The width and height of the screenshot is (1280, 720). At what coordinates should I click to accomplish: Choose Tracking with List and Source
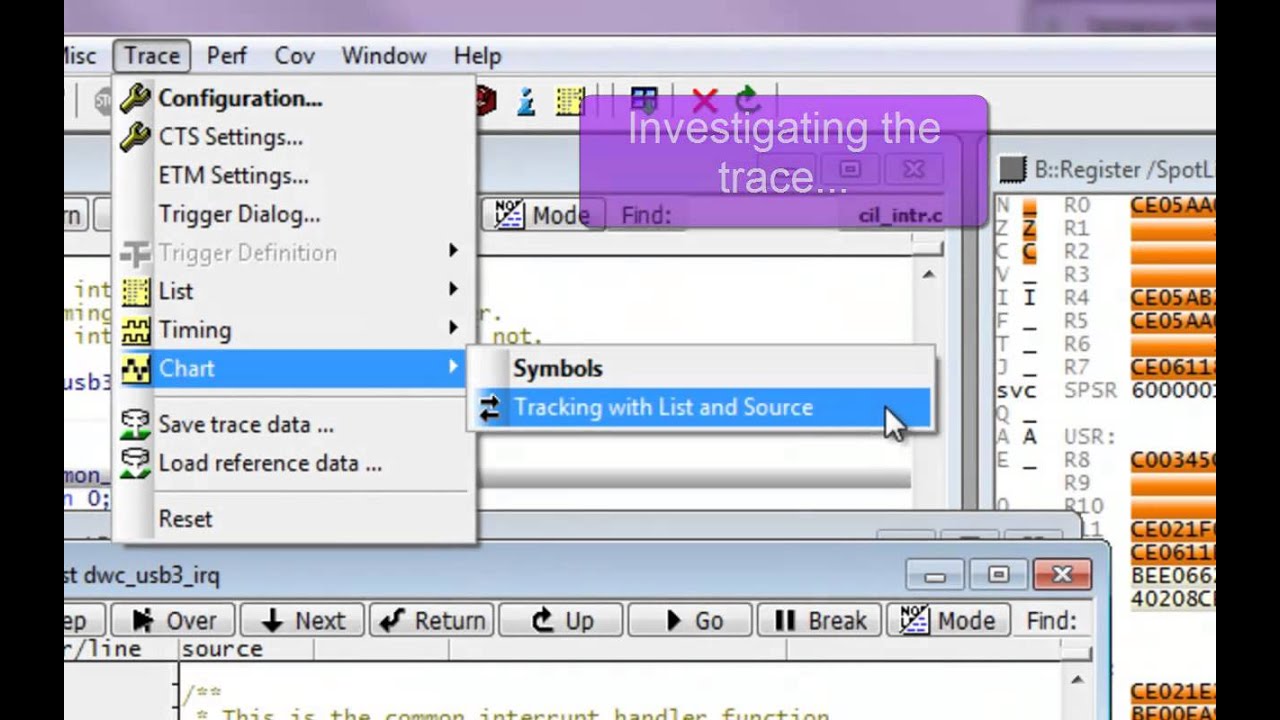point(700,407)
